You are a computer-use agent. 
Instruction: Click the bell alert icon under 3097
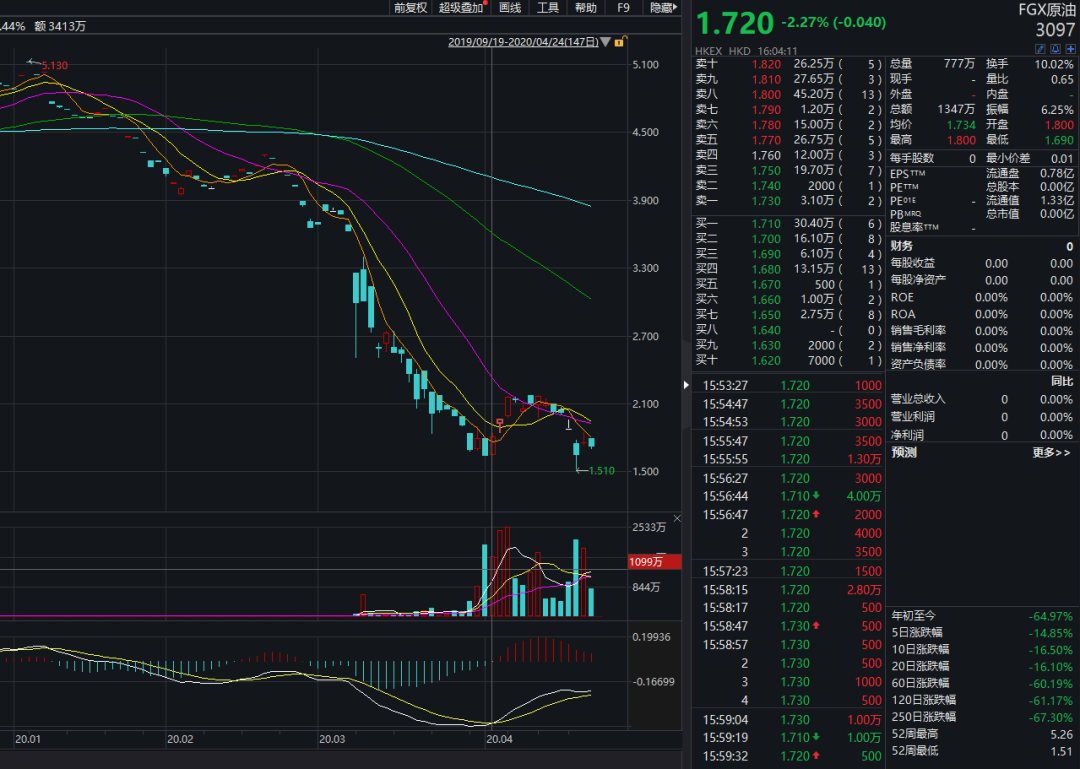[x=1055, y=49]
